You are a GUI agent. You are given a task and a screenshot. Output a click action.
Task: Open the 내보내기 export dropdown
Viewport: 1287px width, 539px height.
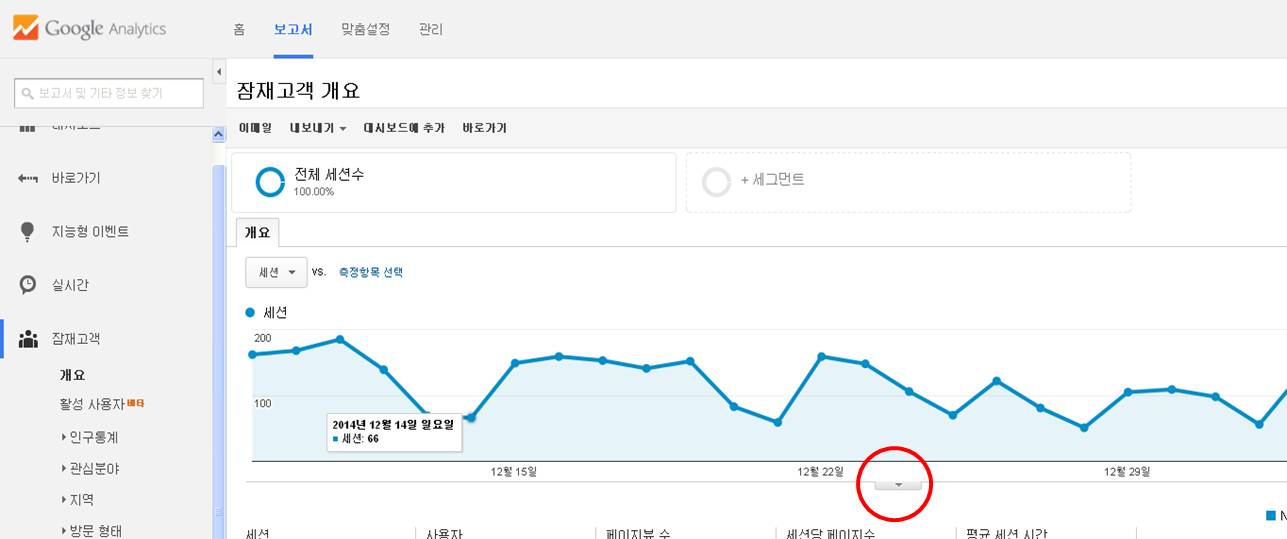point(318,128)
